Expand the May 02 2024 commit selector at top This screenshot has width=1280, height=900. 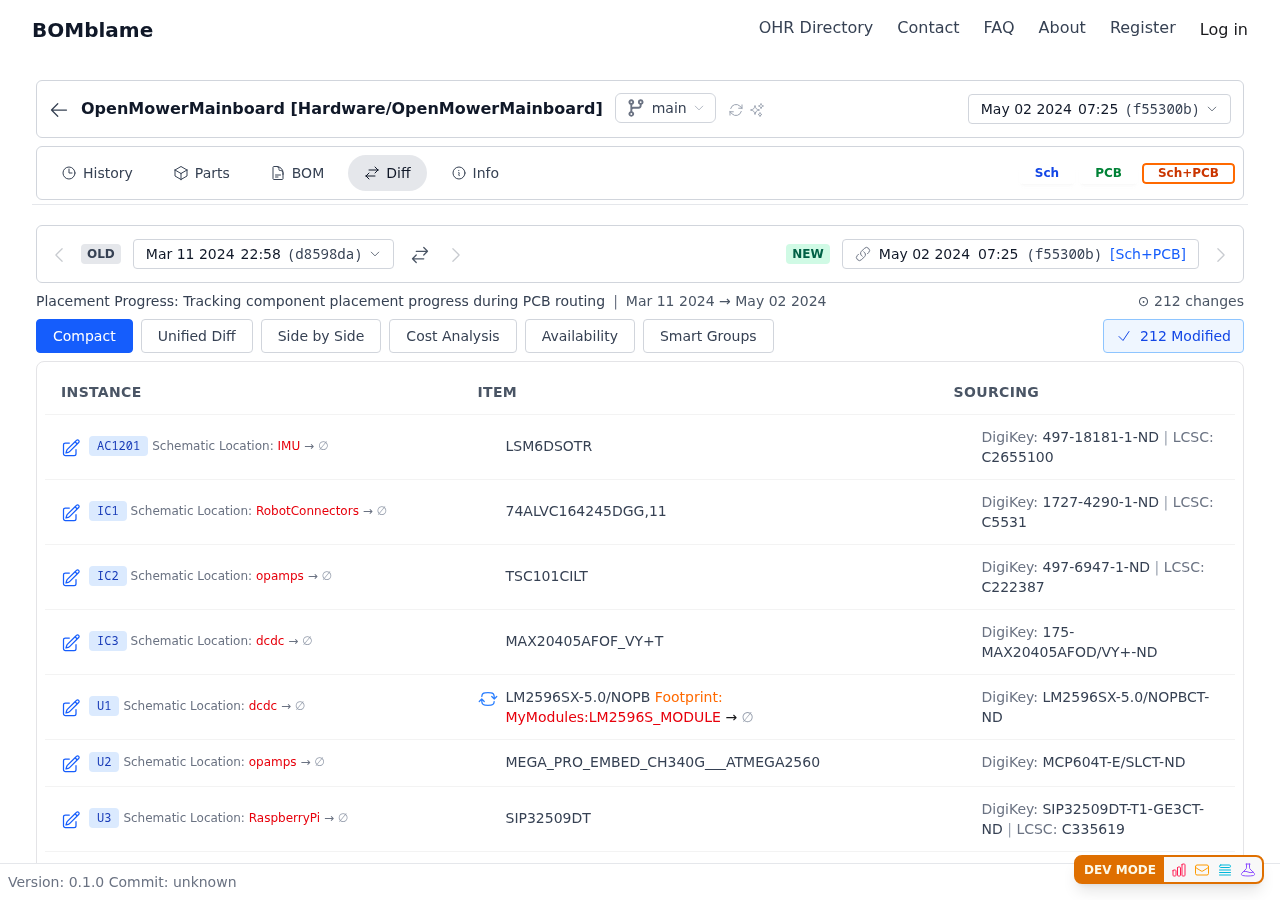tap(1099, 109)
